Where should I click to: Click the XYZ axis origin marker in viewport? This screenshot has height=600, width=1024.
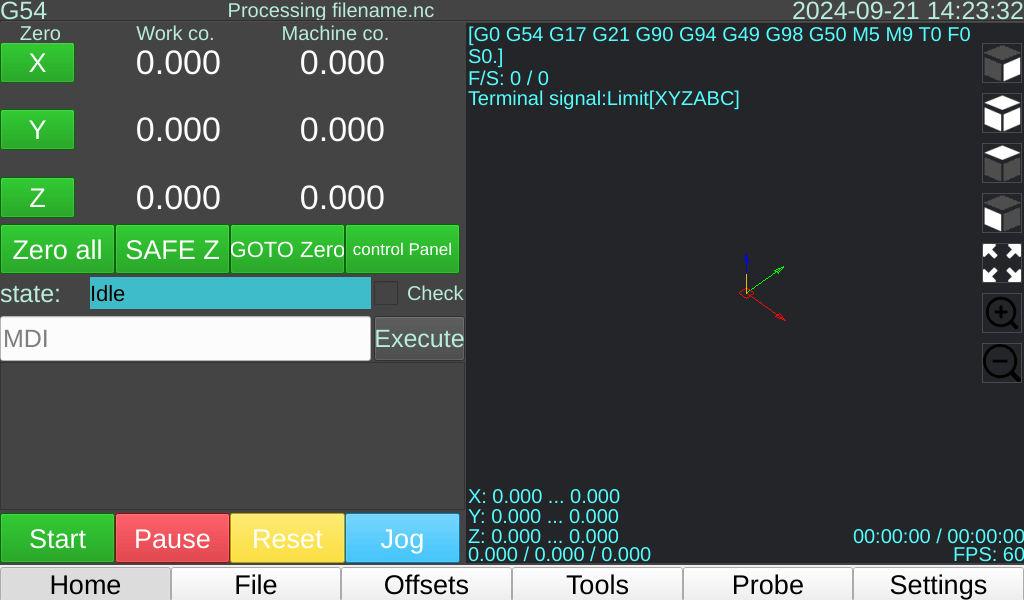point(746,292)
